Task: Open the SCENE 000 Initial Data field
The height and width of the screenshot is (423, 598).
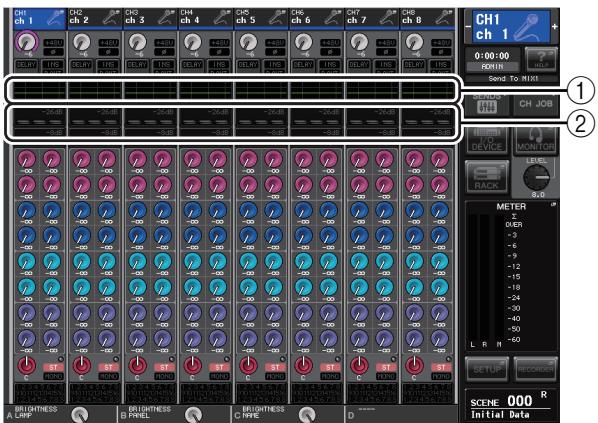Action: 511,406
